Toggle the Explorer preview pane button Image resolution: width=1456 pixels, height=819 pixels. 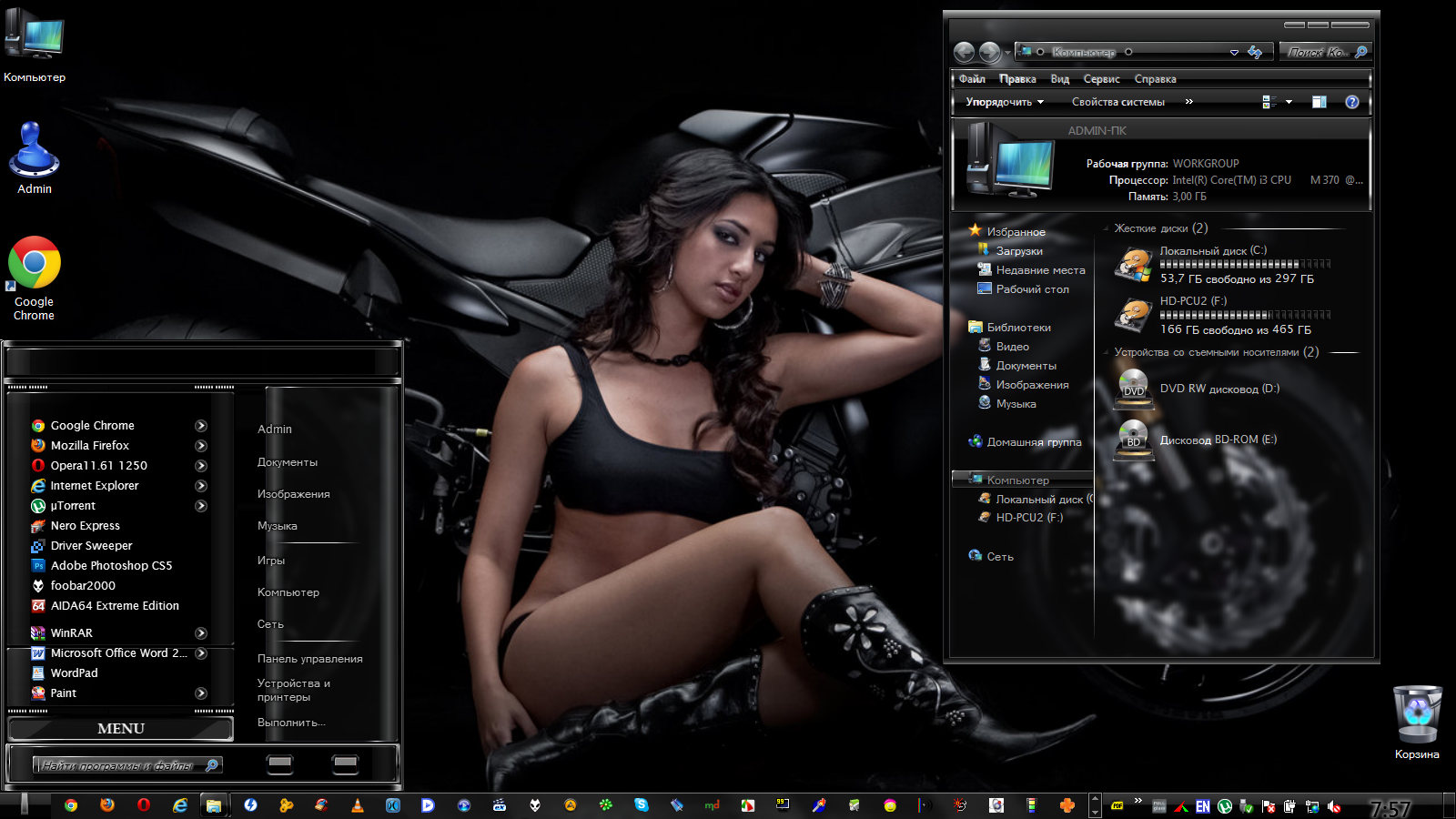(1319, 102)
